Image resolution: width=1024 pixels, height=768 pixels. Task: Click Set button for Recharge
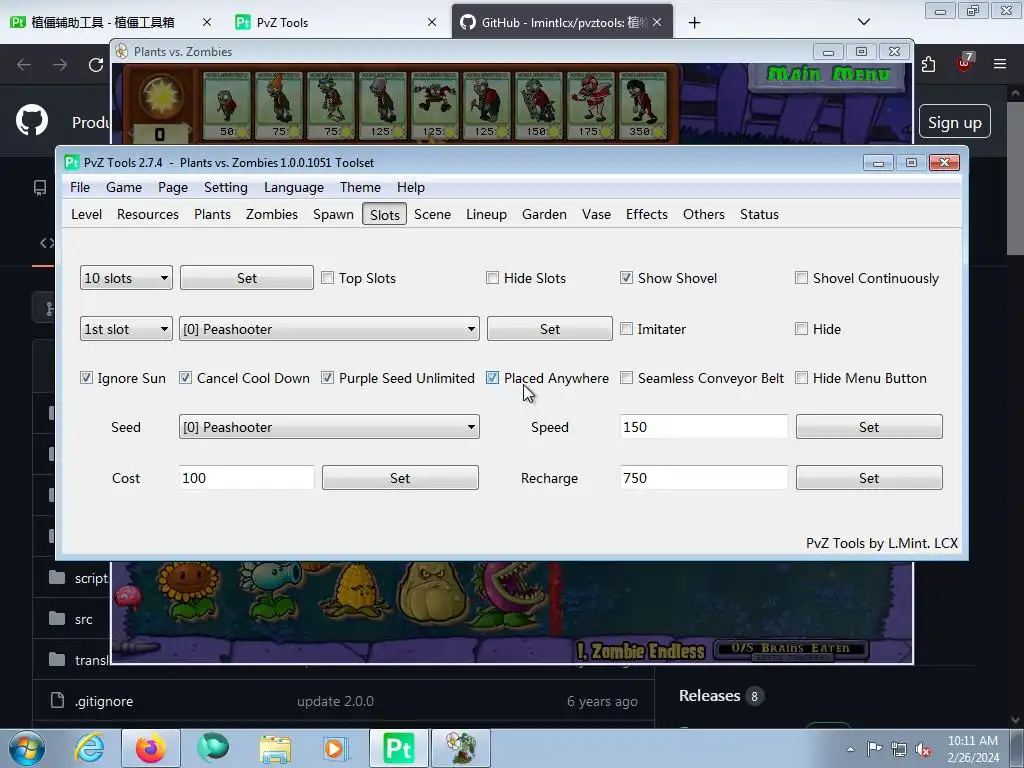pos(869,478)
